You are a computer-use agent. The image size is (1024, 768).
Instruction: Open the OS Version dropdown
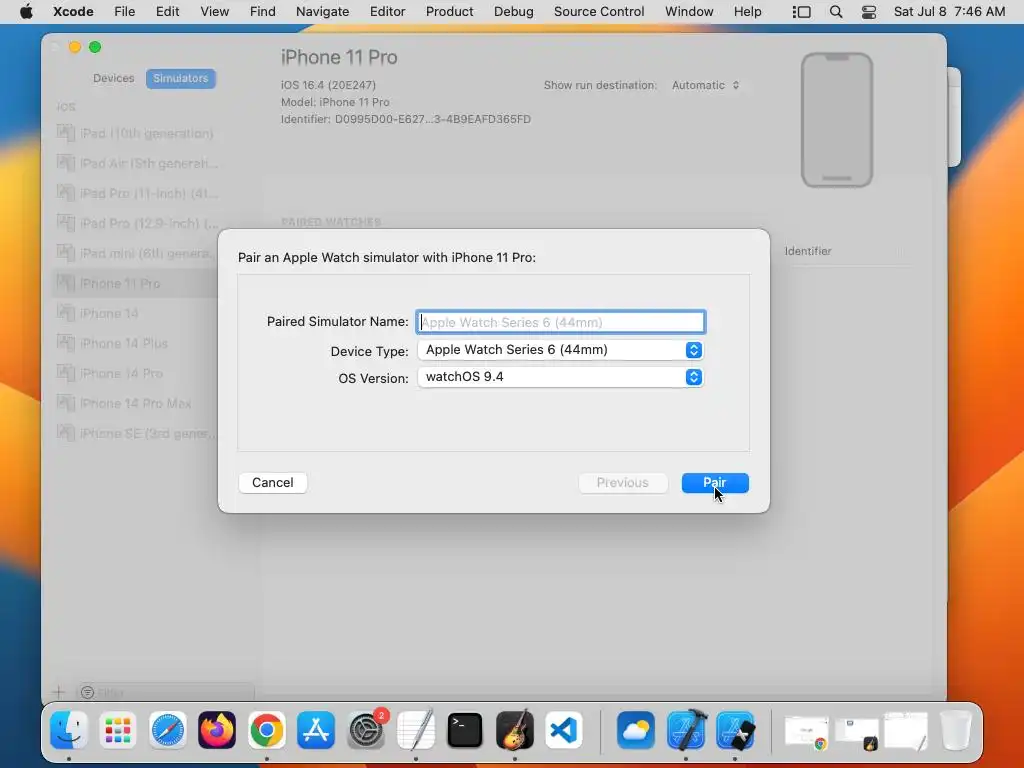pos(560,377)
